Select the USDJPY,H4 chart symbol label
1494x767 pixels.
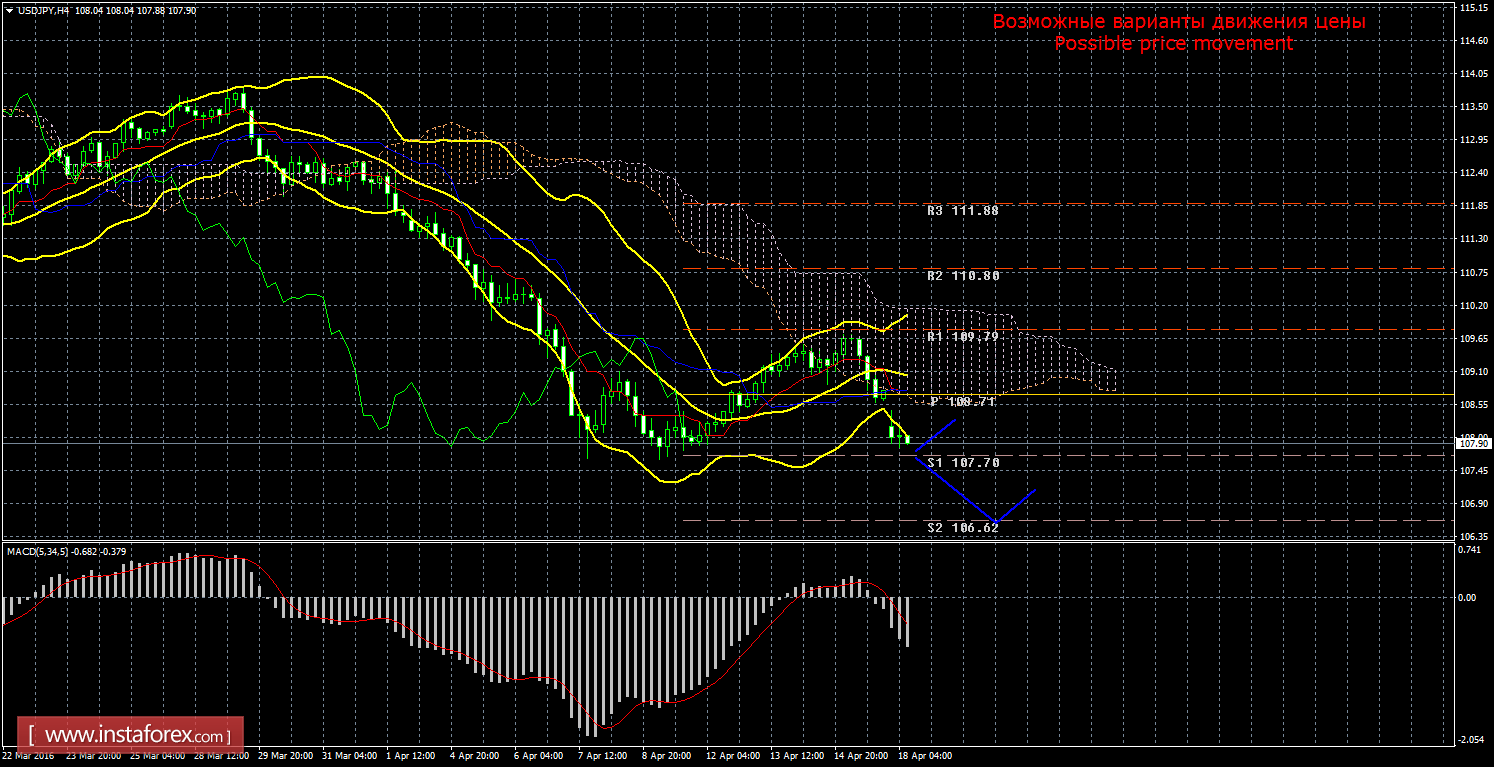(42, 10)
